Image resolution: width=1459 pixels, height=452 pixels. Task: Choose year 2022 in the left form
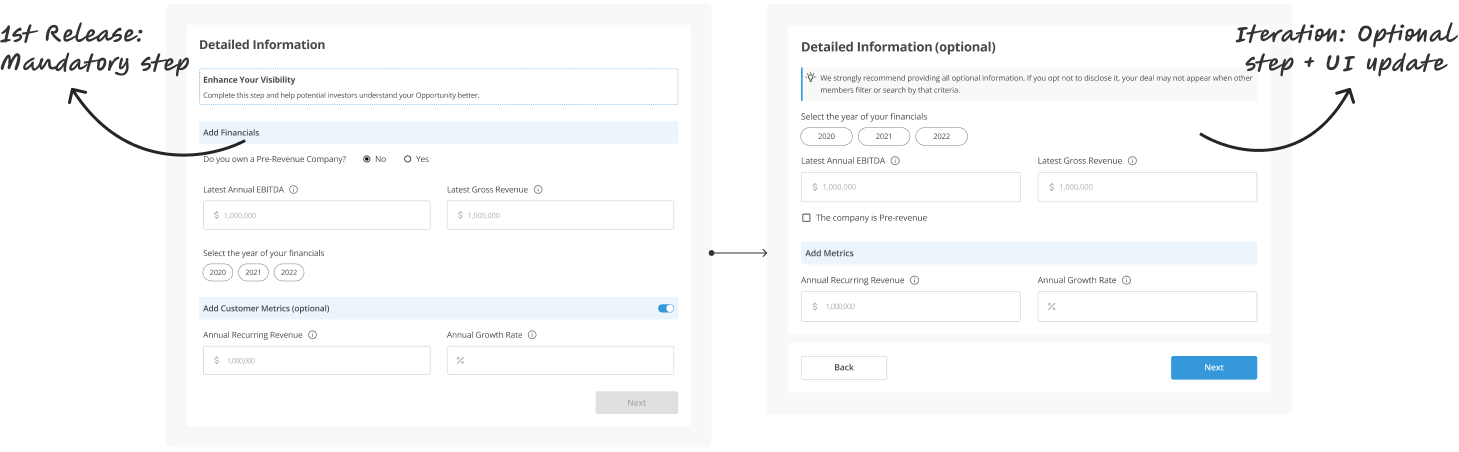[x=289, y=272]
